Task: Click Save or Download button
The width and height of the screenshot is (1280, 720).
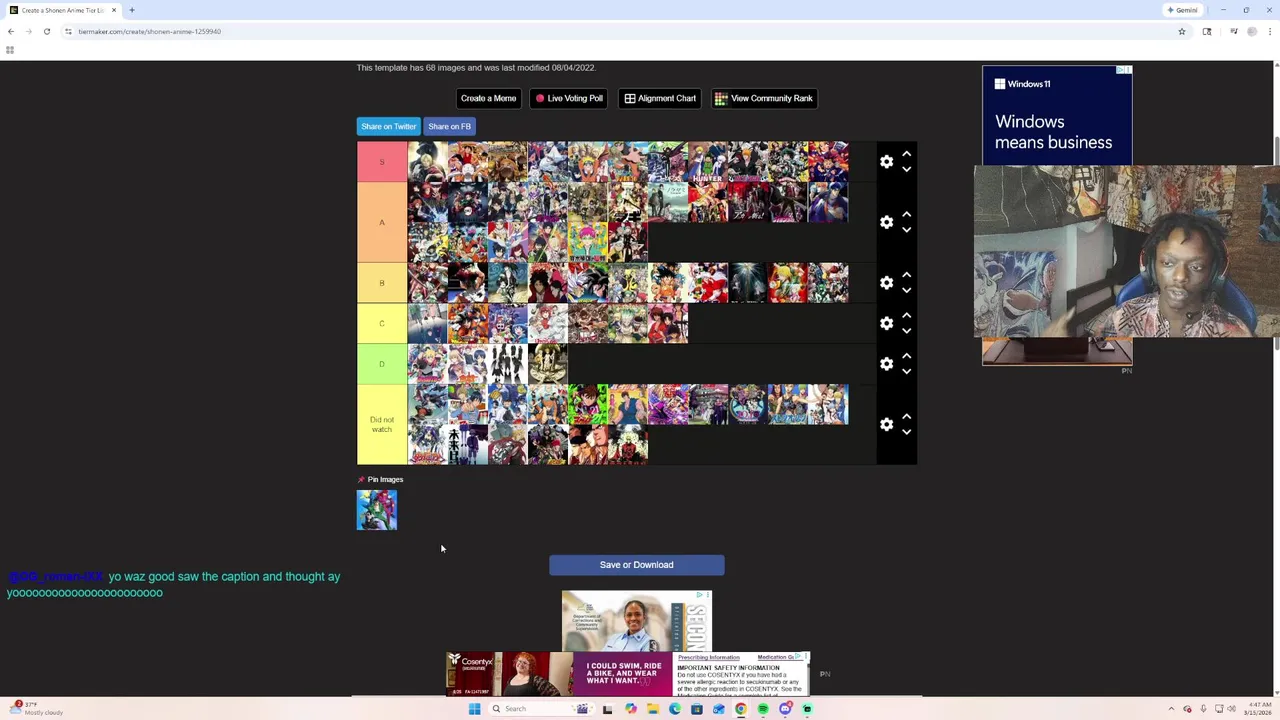Action: pyautogui.click(x=636, y=565)
